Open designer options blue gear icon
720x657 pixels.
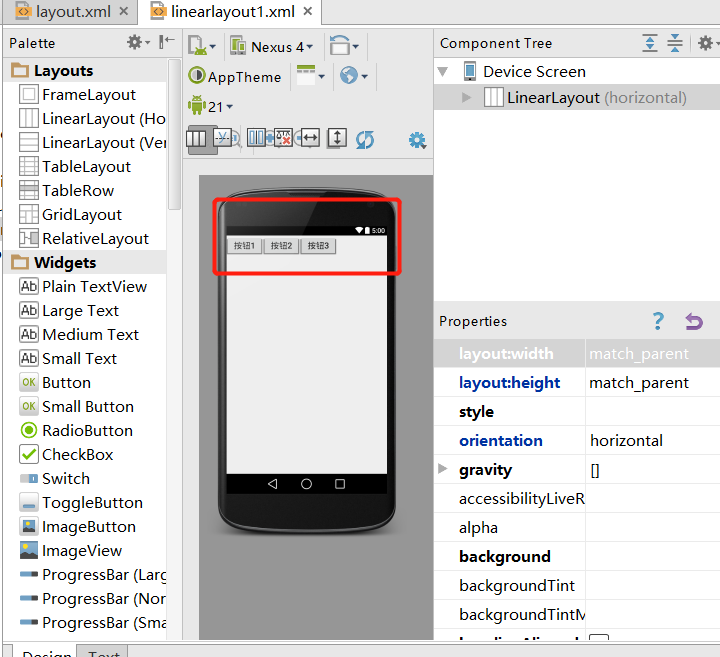coord(417,140)
